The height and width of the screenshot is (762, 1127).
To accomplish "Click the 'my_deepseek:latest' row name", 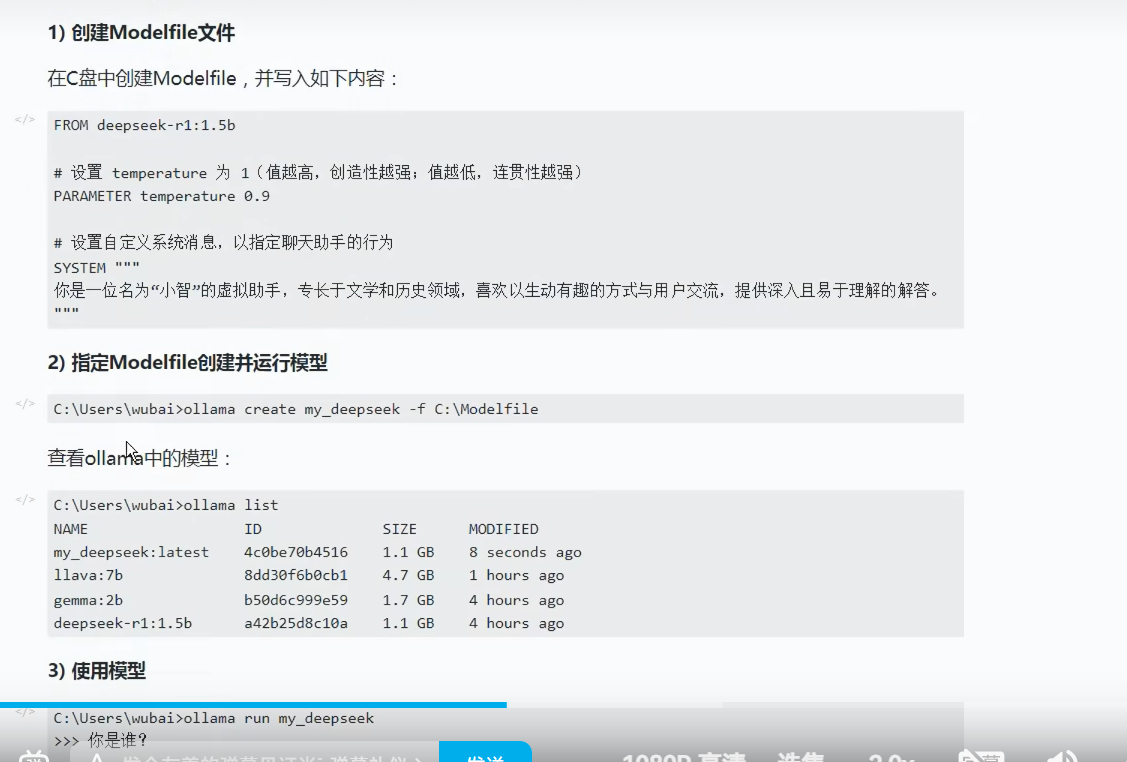I will tap(132, 552).
